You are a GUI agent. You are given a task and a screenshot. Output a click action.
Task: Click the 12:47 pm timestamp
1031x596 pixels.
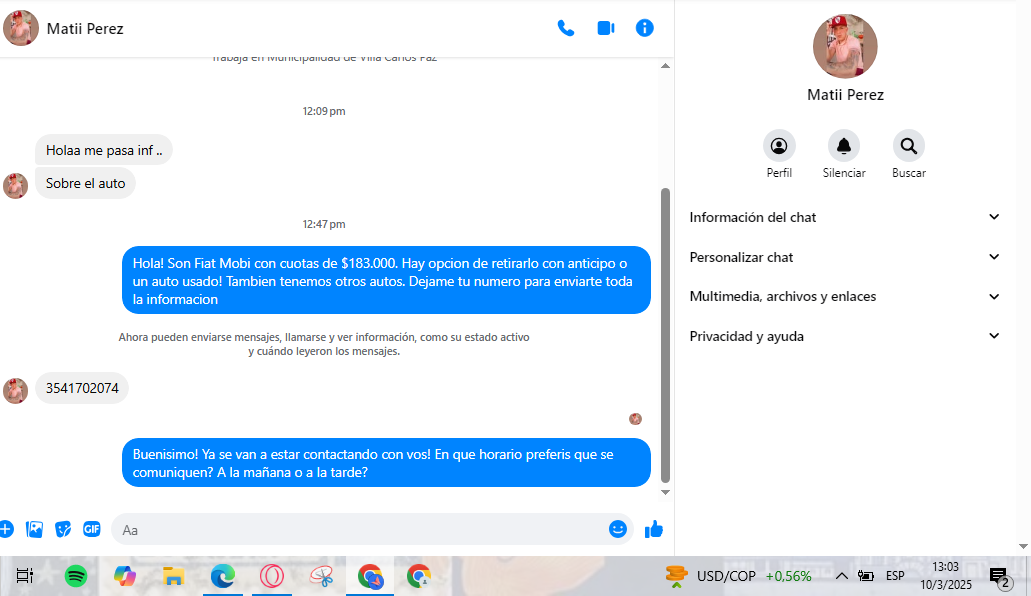324,224
